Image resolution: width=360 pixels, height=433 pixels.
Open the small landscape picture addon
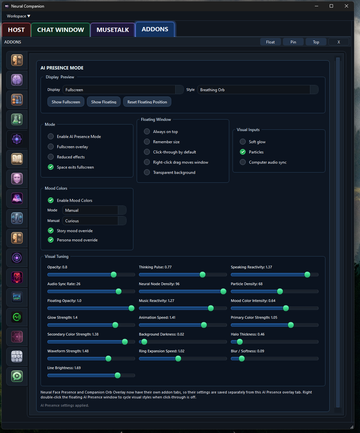pyautogui.click(x=17, y=297)
